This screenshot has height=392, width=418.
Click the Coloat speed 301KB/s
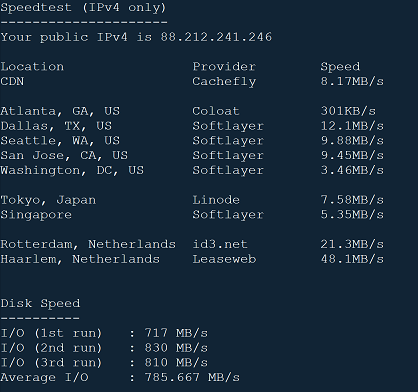click(348, 111)
